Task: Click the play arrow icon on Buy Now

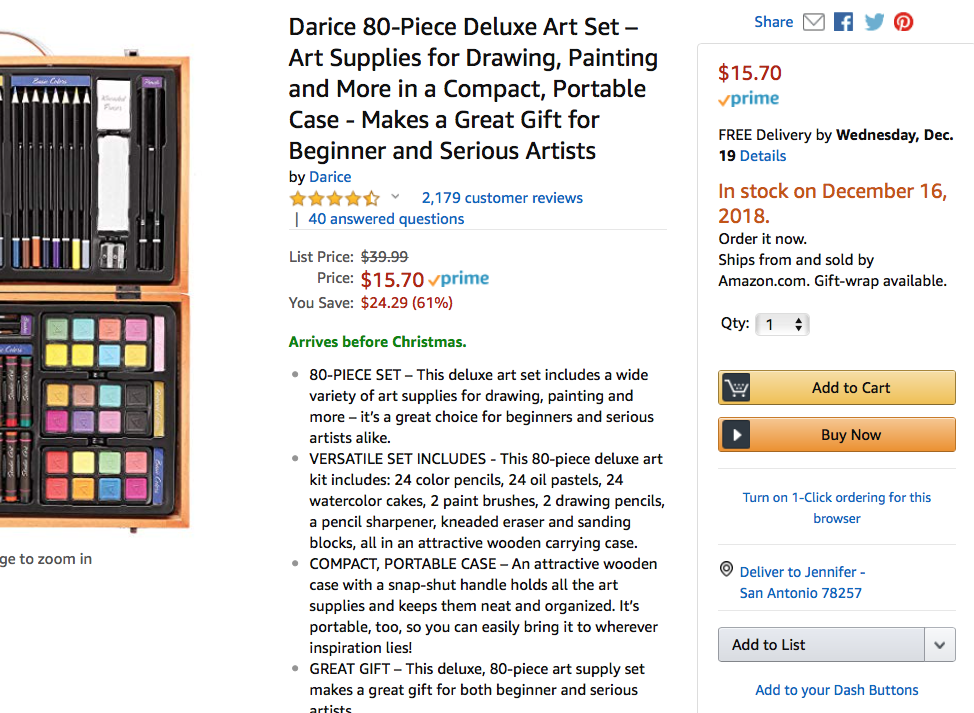Action: pos(736,435)
